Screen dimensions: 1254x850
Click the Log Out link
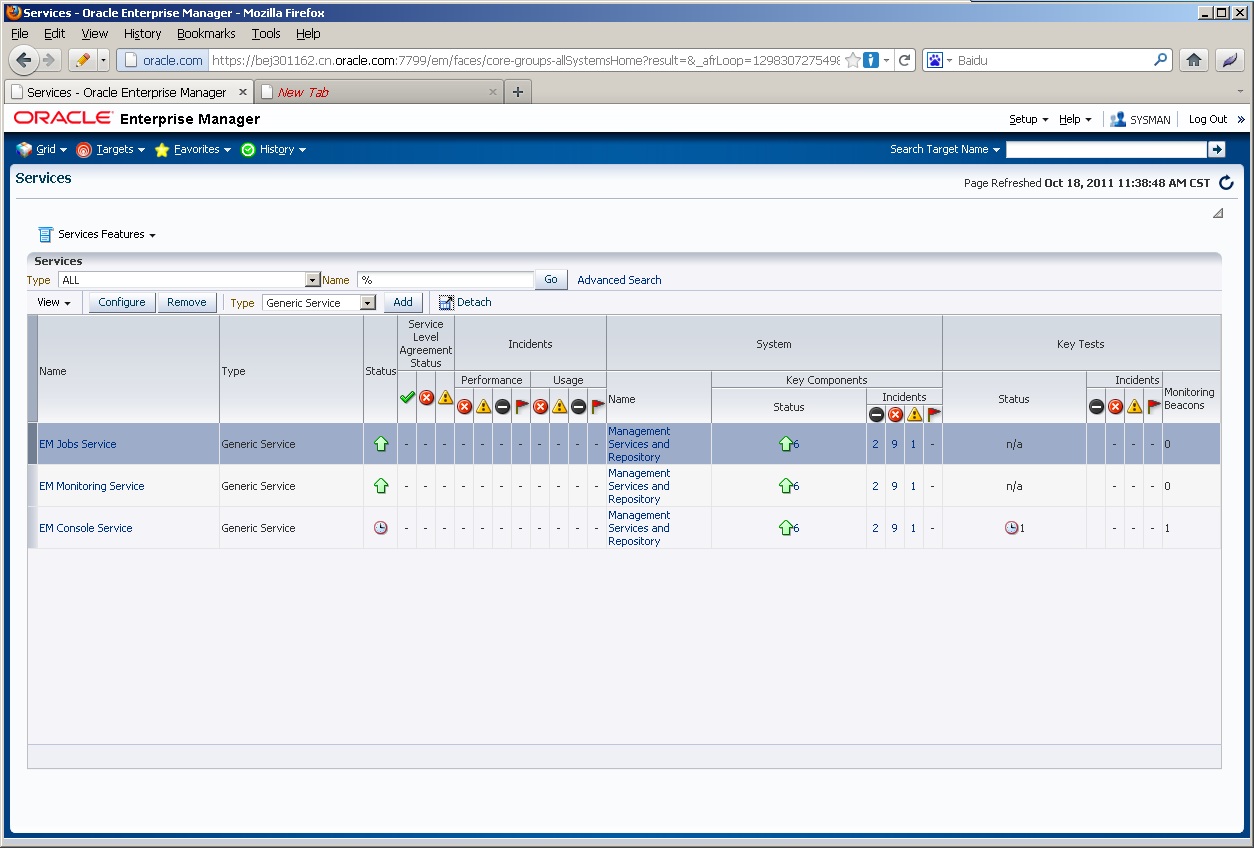click(1208, 119)
